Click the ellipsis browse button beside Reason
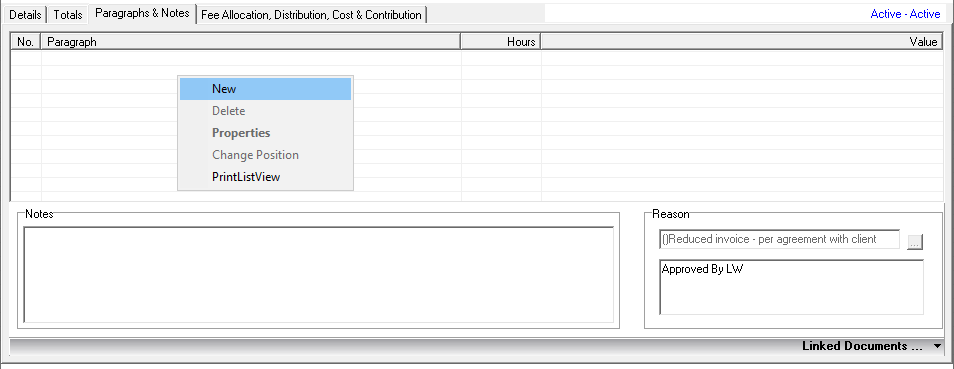 (915, 242)
